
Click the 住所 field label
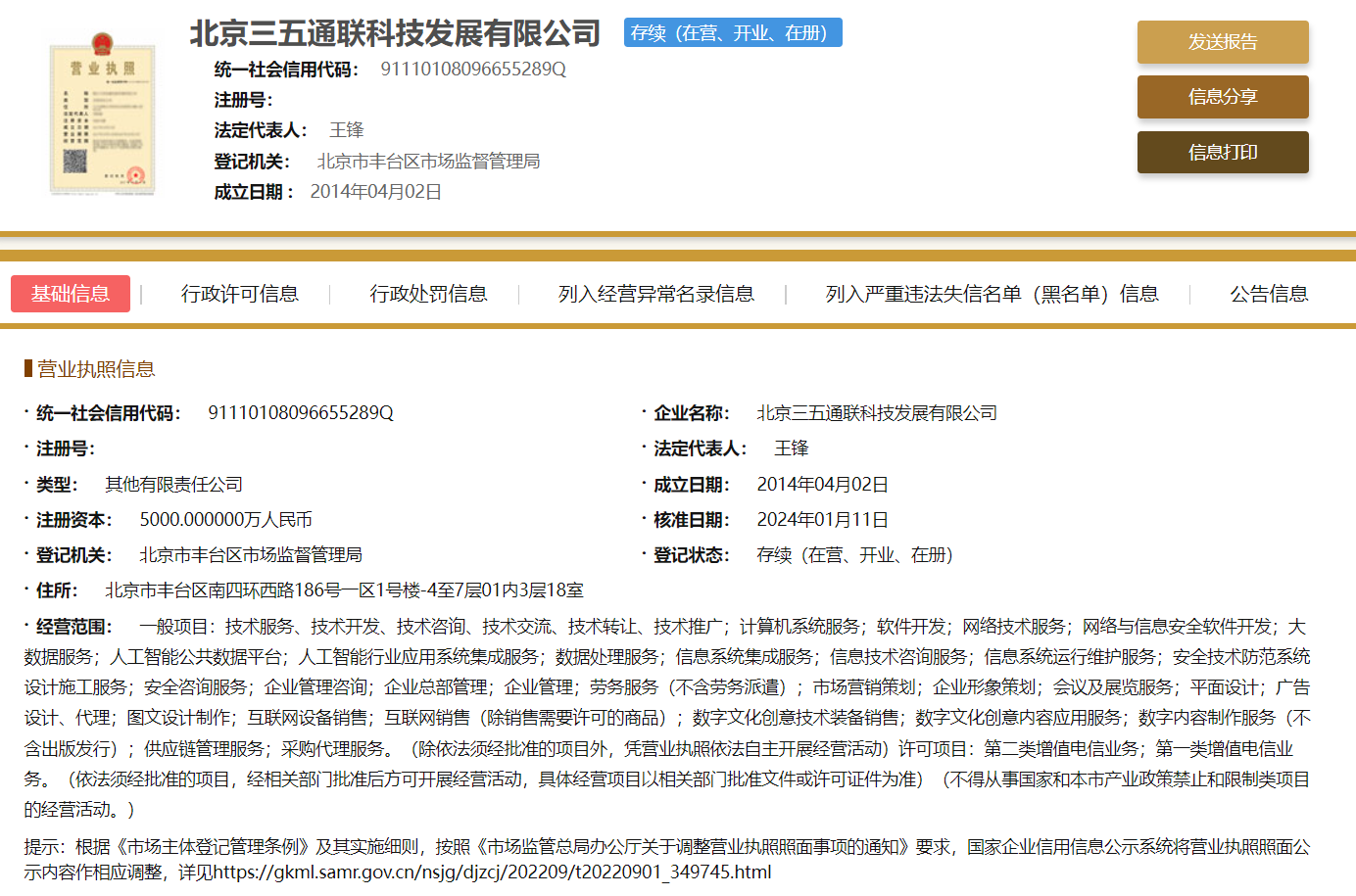tap(56, 590)
